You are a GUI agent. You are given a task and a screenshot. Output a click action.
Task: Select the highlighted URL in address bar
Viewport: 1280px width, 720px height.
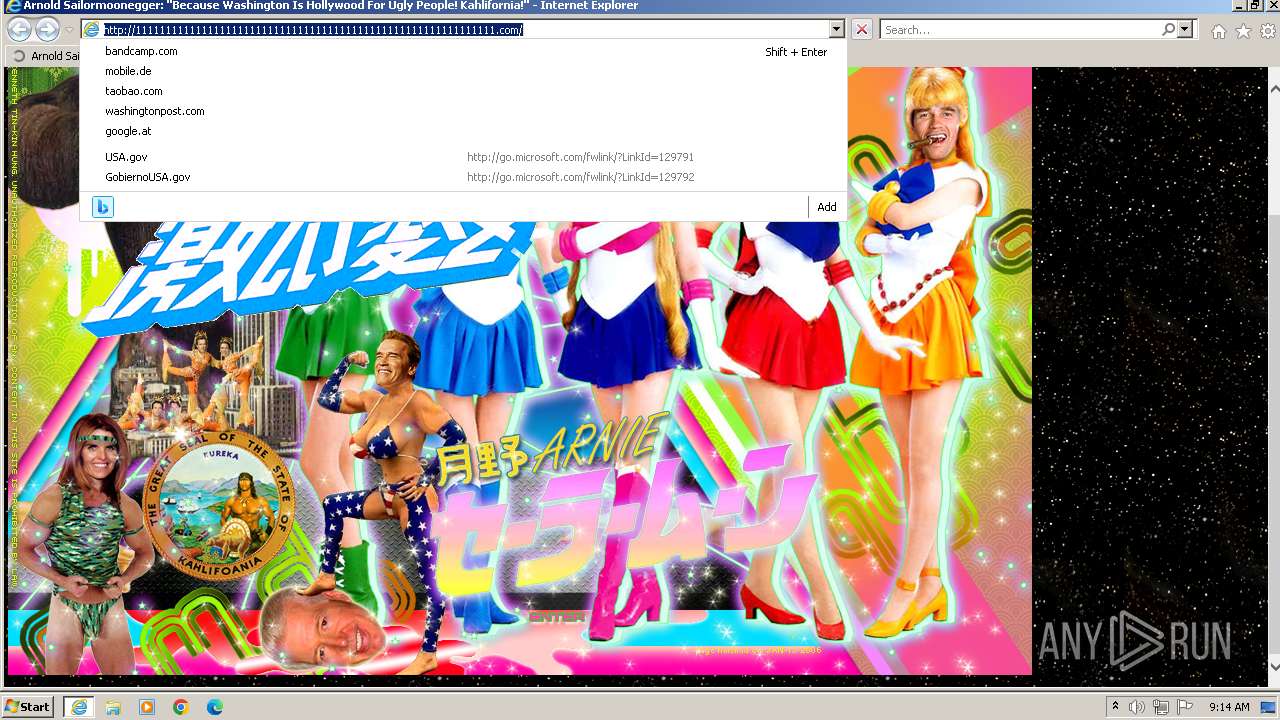point(313,30)
